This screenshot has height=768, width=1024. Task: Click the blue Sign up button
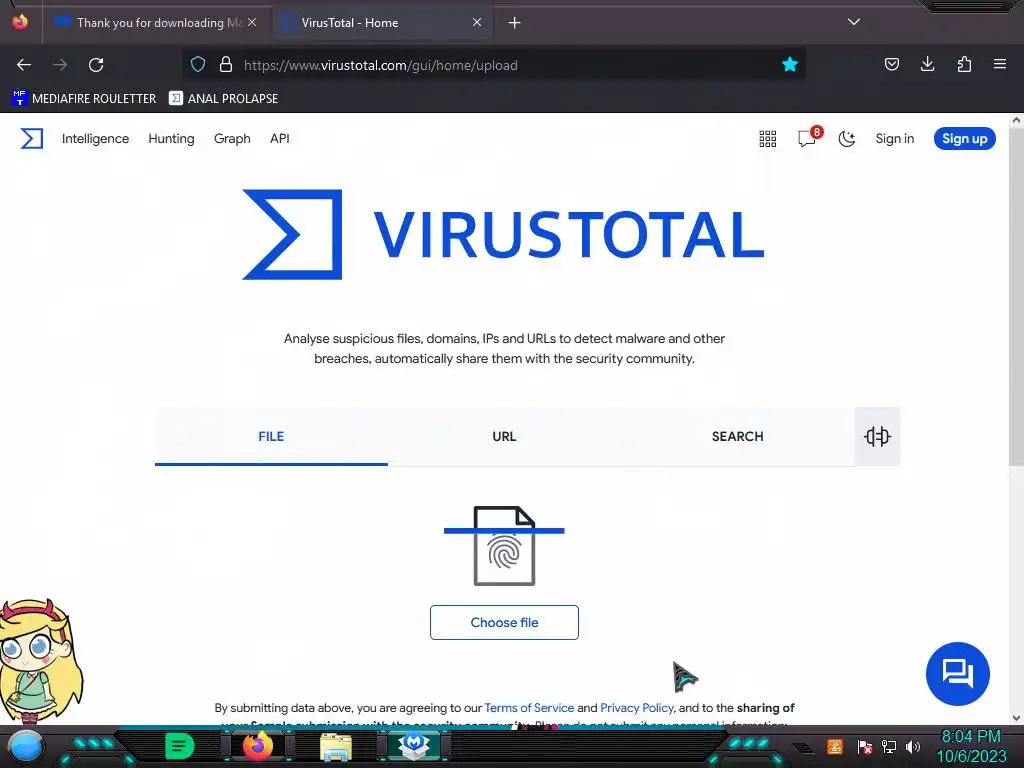pyautogui.click(x=965, y=138)
